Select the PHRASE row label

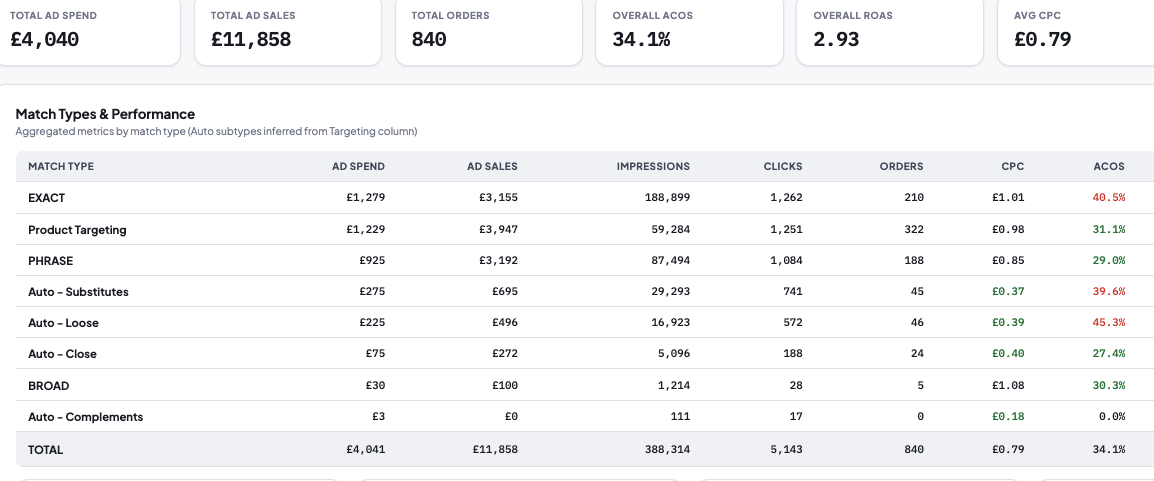click(x=51, y=261)
